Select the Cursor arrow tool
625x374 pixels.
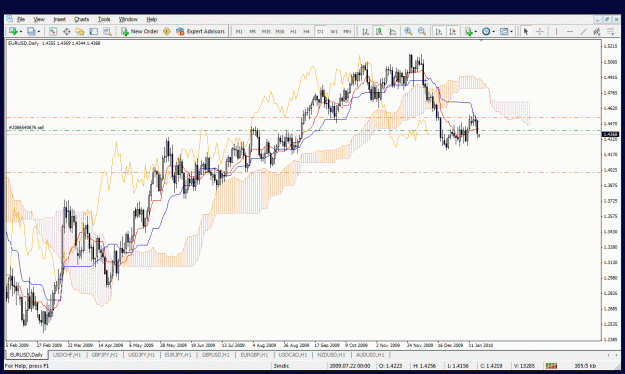pos(526,31)
